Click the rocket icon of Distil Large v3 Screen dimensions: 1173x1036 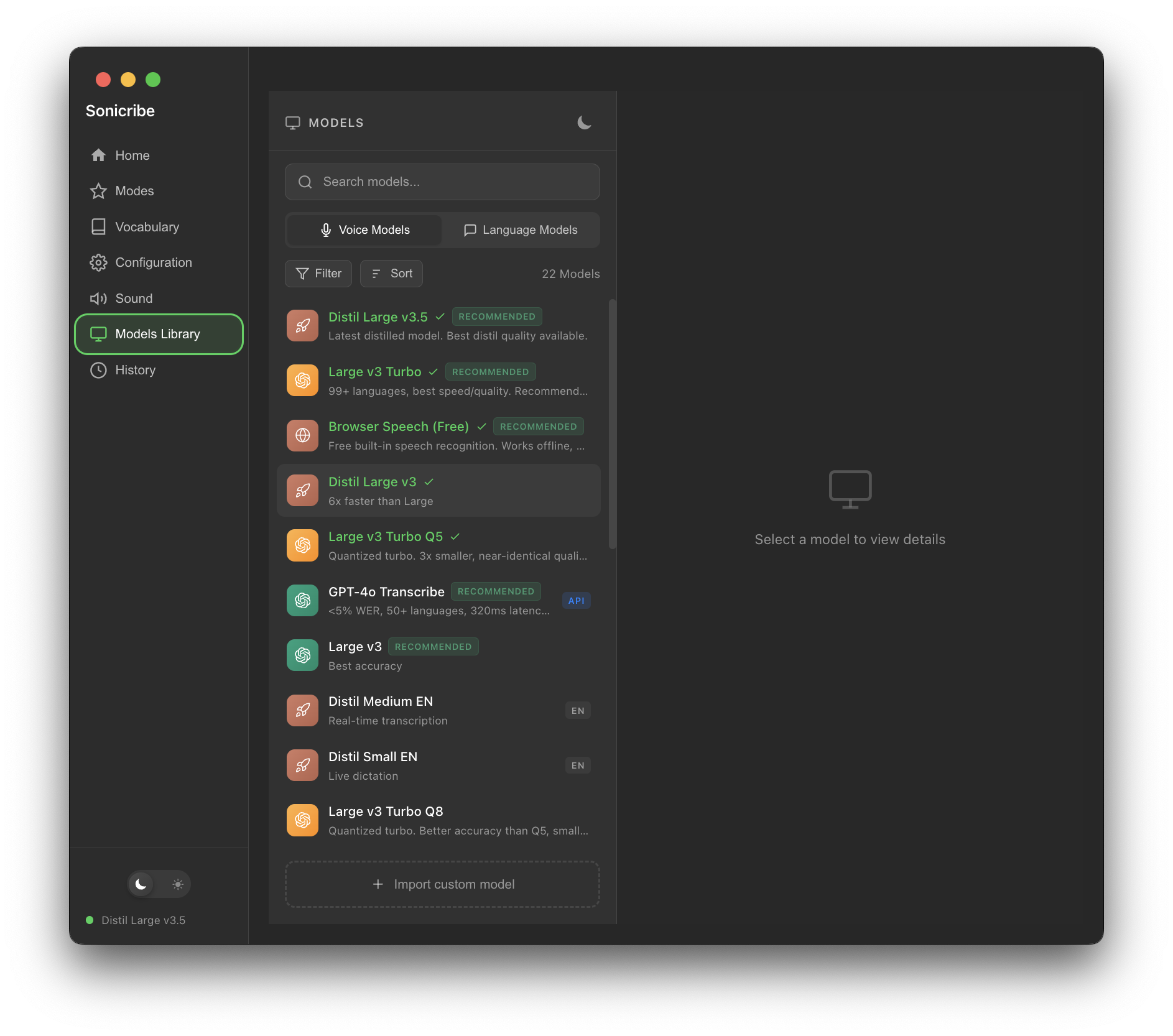click(302, 491)
